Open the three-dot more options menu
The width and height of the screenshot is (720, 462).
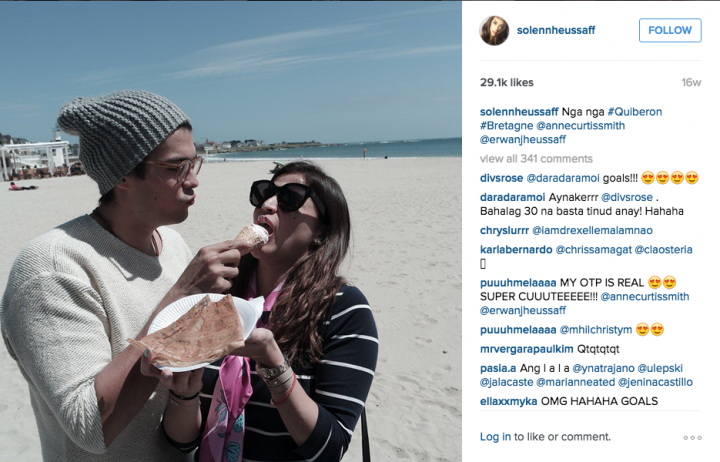point(692,438)
